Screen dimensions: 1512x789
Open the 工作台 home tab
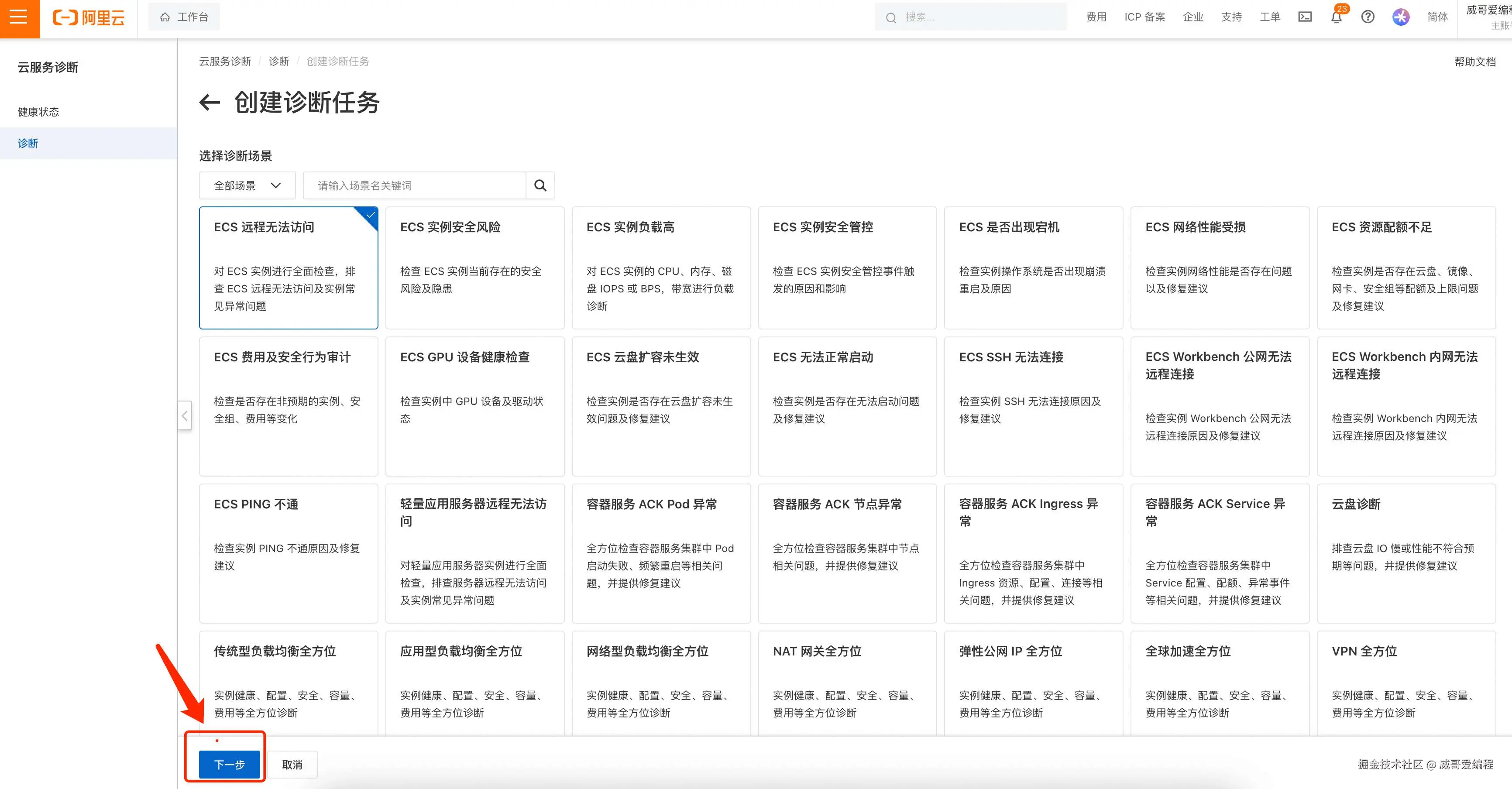(184, 17)
